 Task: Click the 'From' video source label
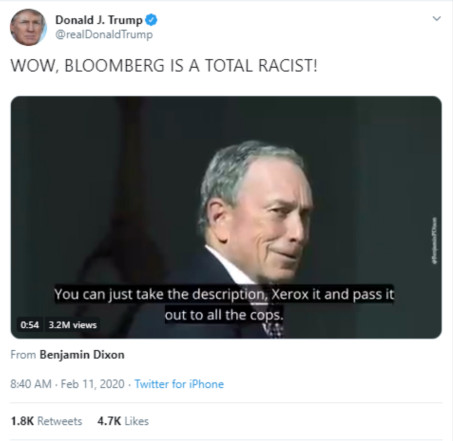pyautogui.click(x=23, y=355)
